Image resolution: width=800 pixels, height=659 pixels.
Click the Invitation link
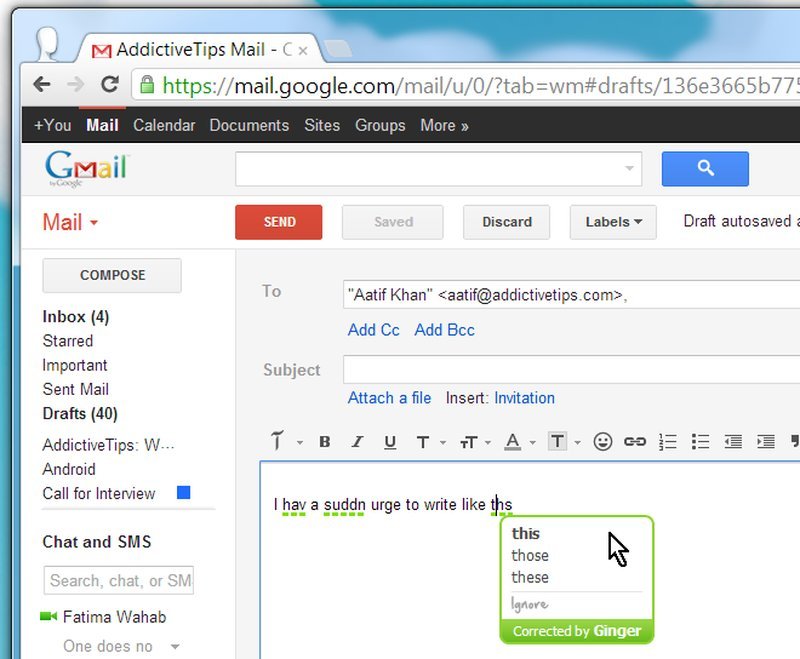tap(524, 398)
